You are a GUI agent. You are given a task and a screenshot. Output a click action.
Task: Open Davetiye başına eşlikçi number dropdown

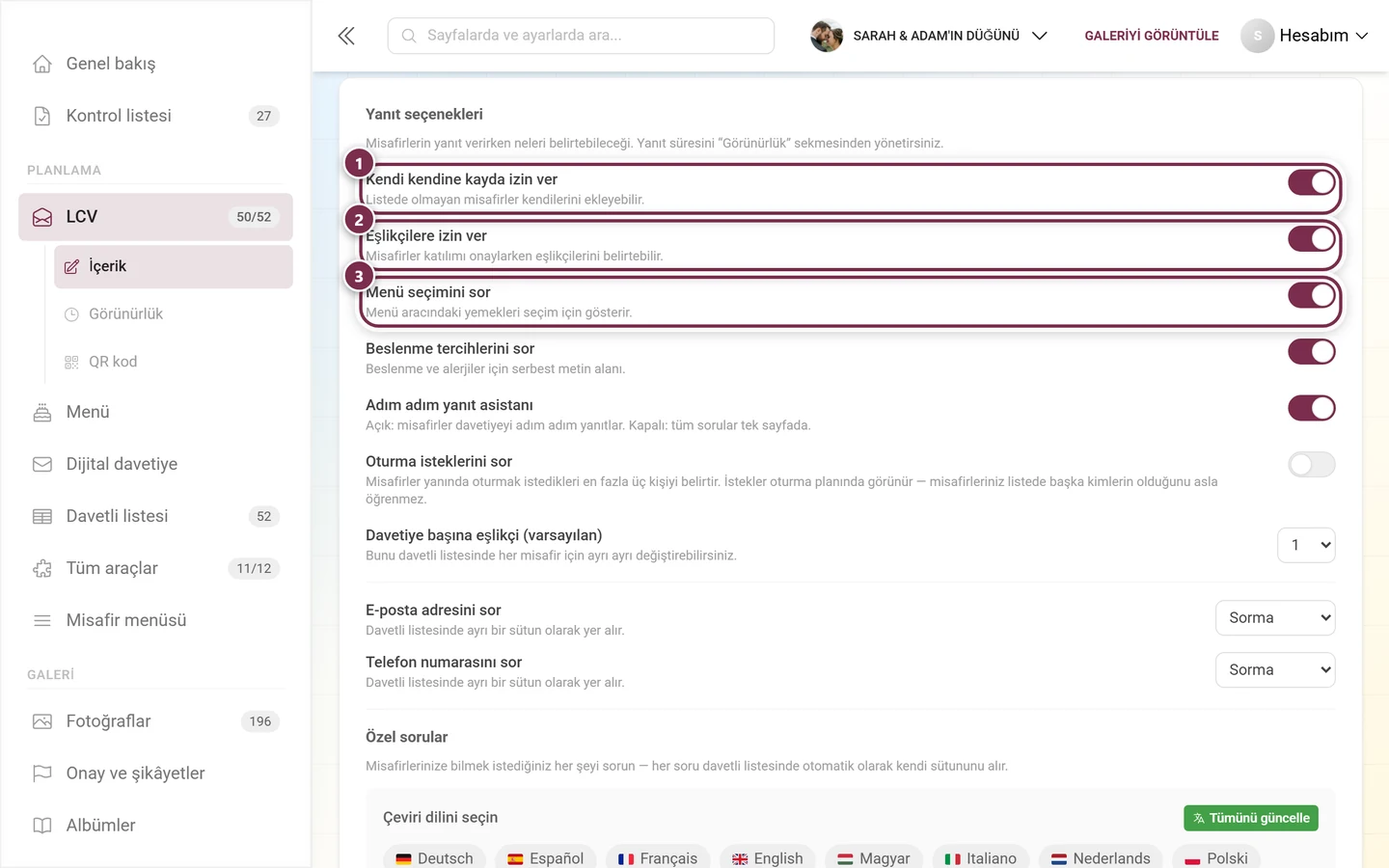pyautogui.click(x=1306, y=545)
